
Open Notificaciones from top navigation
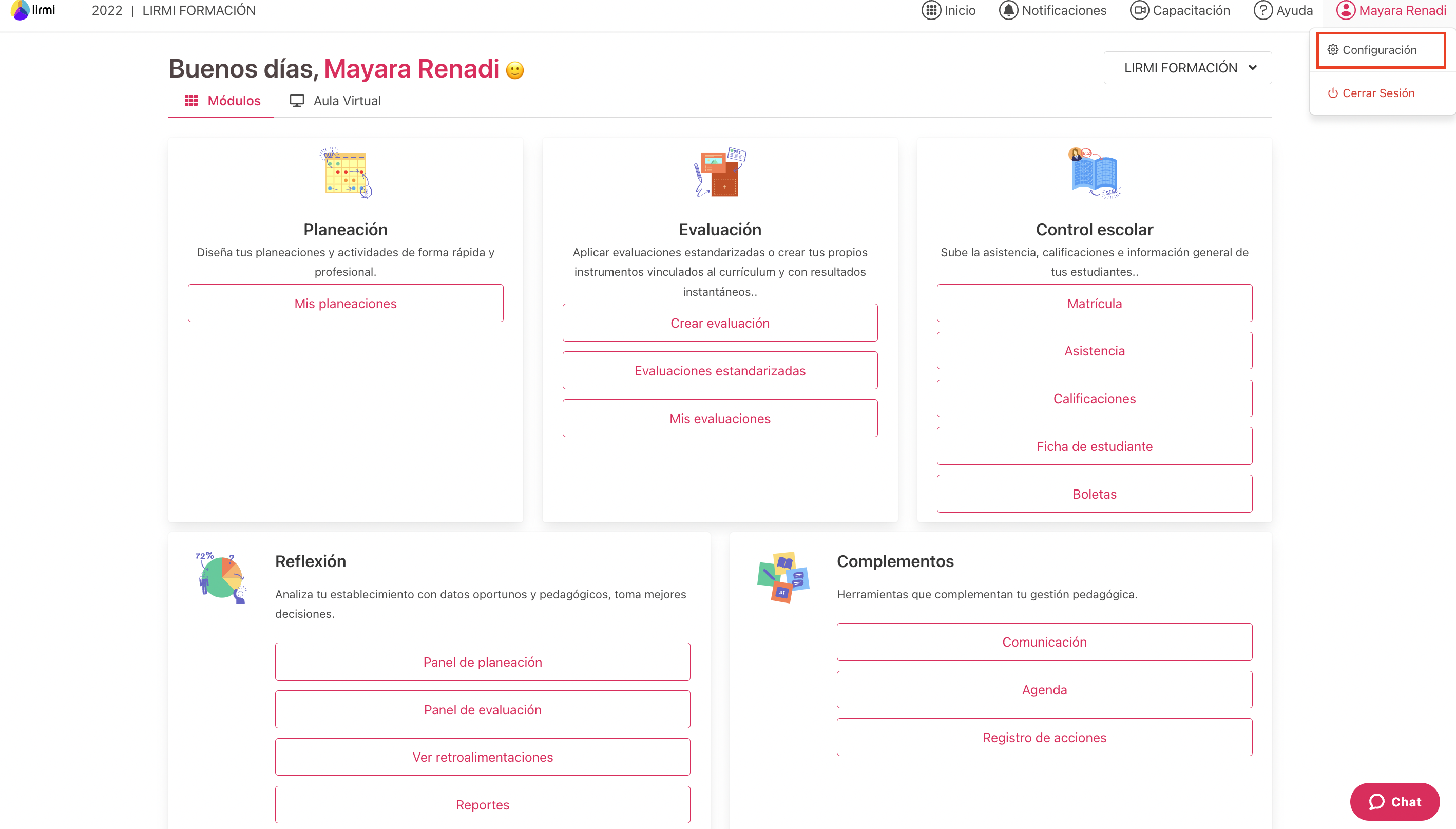pos(1052,10)
